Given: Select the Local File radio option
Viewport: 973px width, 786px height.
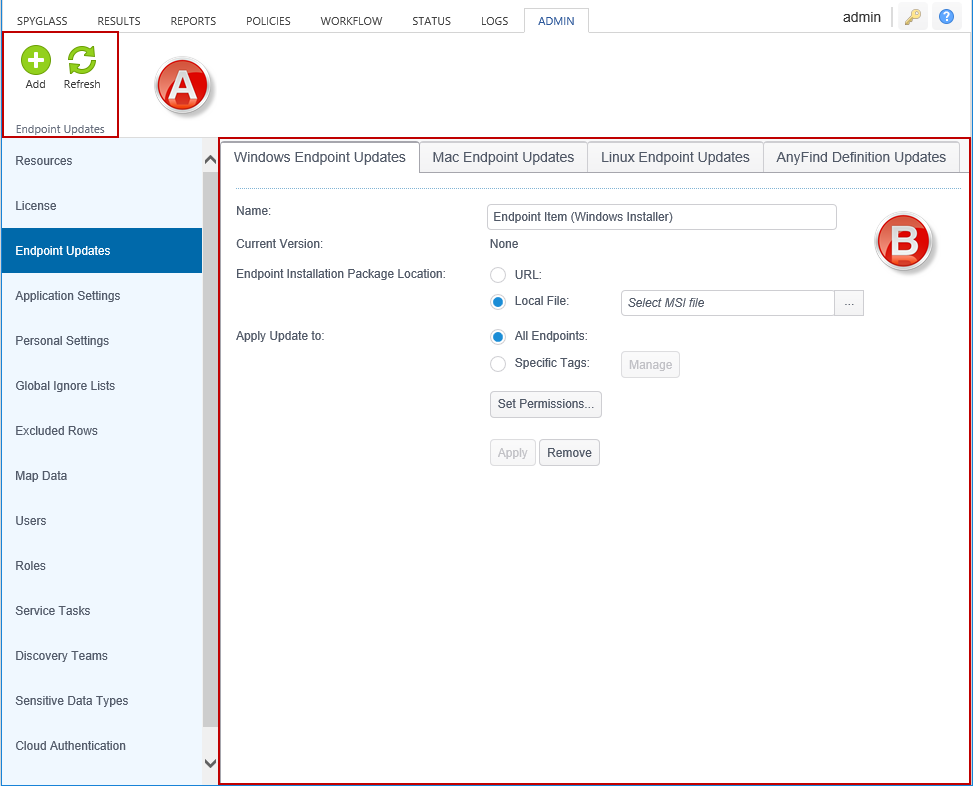Looking at the screenshot, I should point(498,302).
